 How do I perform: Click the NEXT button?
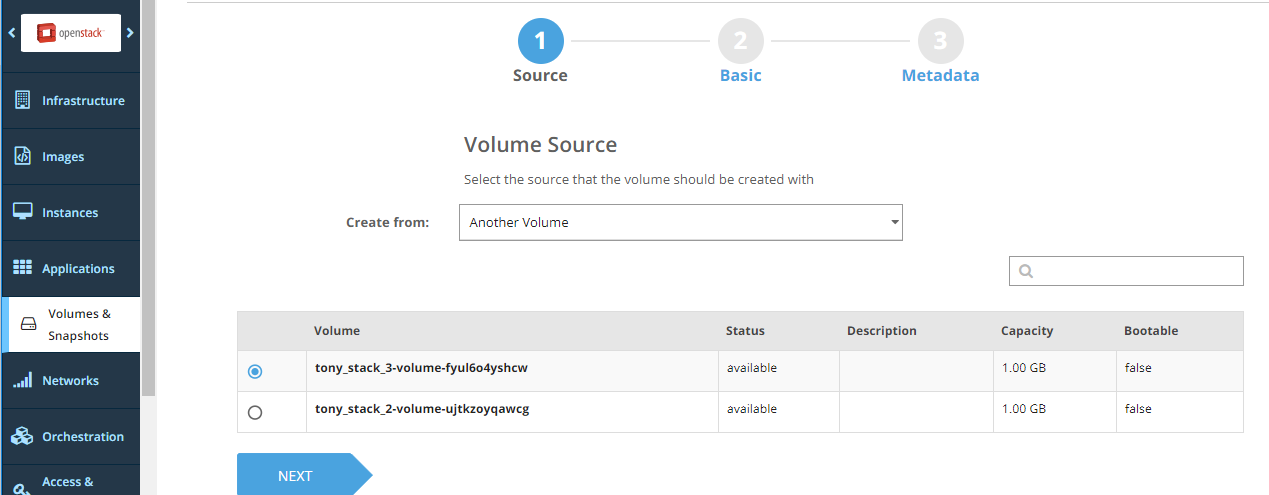click(x=296, y=475)
